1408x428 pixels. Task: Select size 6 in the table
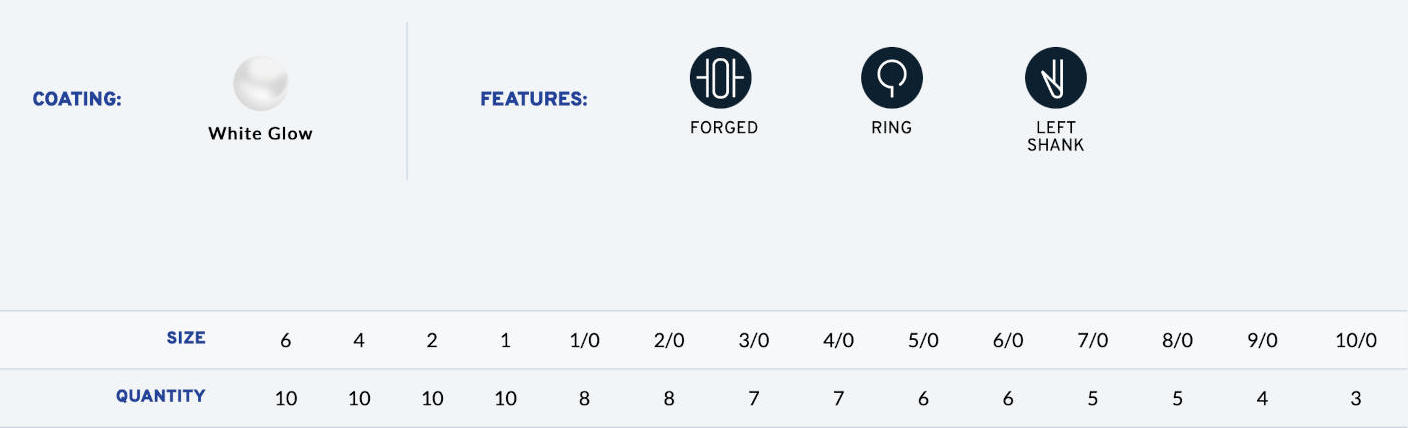[286, 340]
